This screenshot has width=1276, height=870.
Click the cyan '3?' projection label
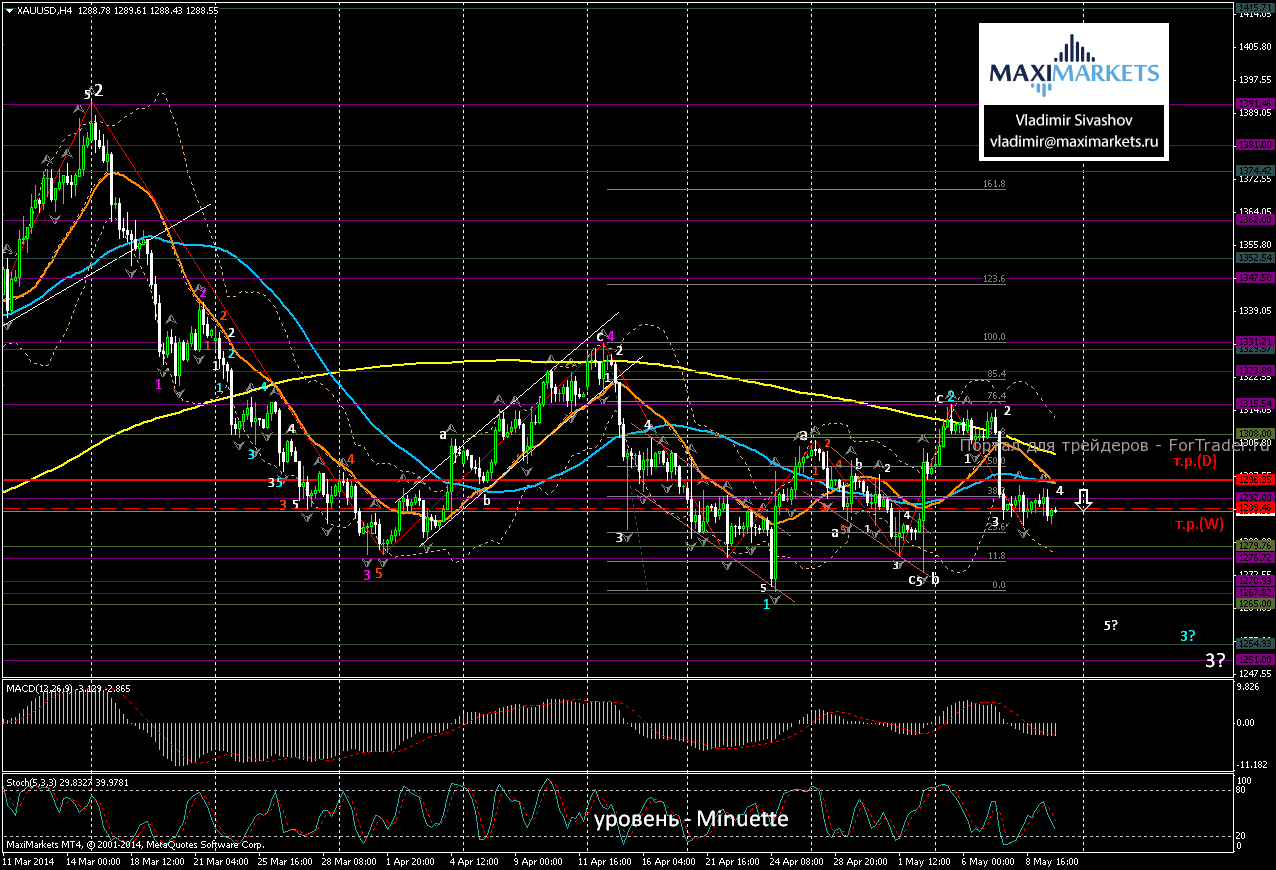coord(1188,635)
